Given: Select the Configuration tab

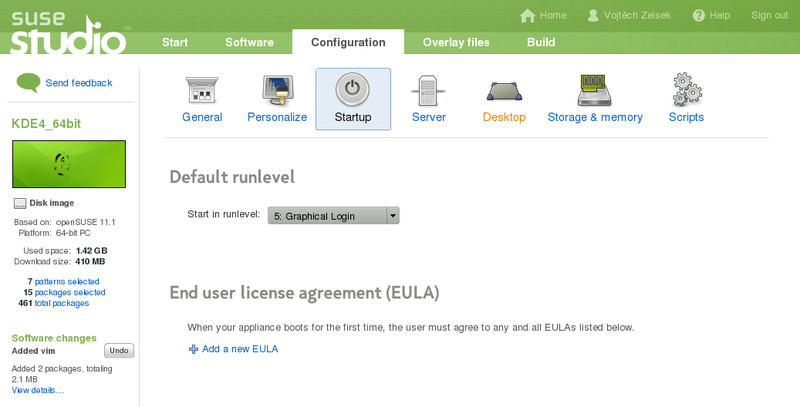Looking at the screenshot, I should [x=348, y=42].
